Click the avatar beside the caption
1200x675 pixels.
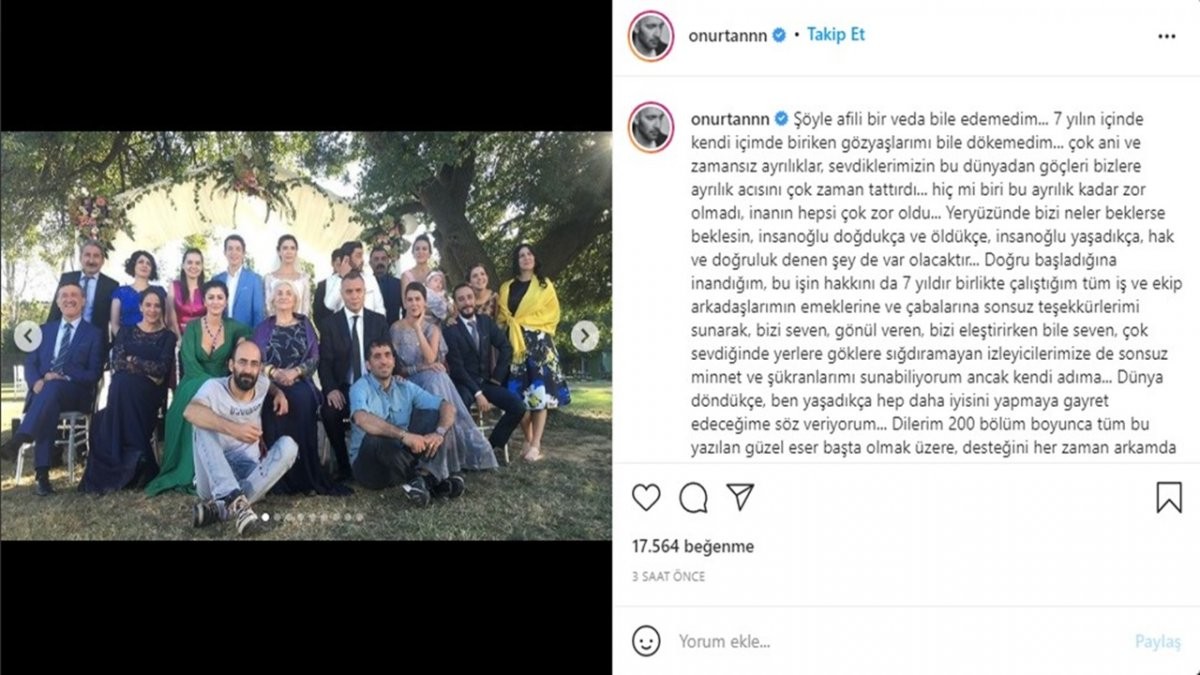pos(651,127)
